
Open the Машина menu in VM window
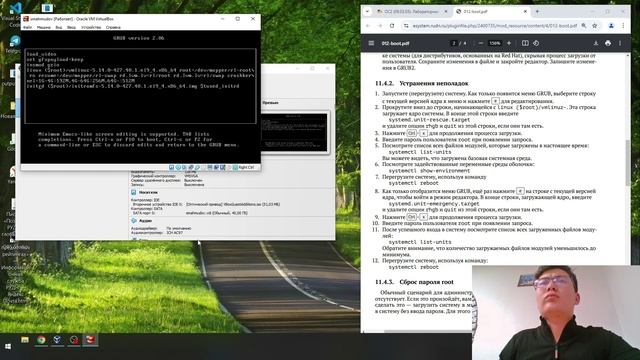coord(44,27)
